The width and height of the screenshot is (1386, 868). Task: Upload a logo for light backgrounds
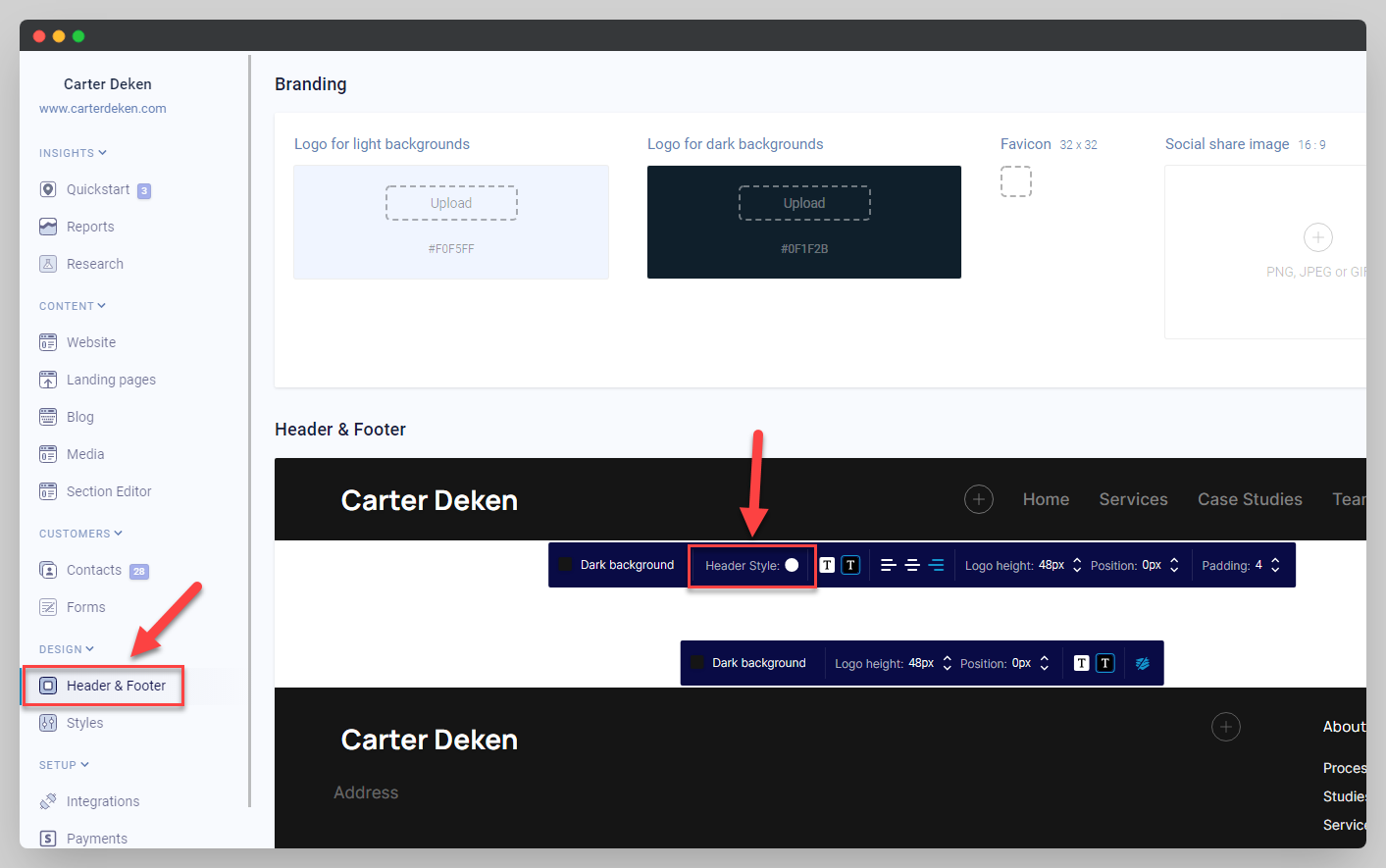(x=451, y=203)
